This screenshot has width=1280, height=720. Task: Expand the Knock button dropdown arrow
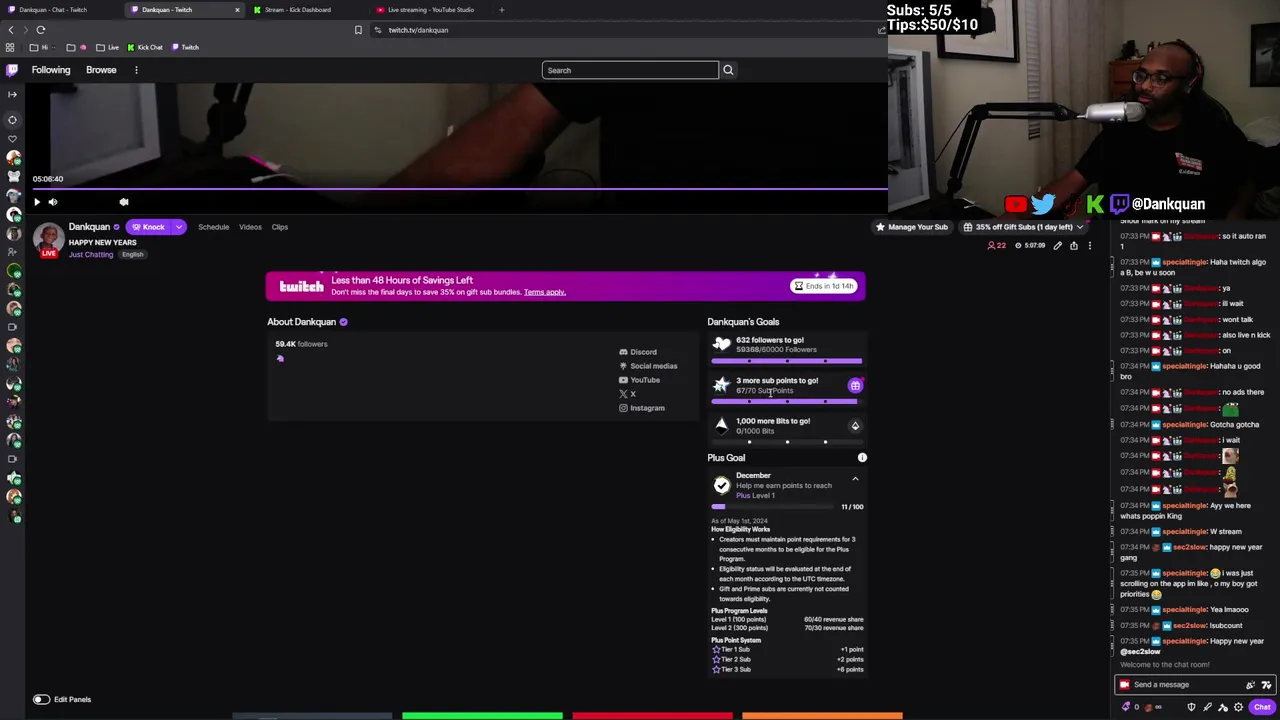pyautogui.click(x=179, y=227)
